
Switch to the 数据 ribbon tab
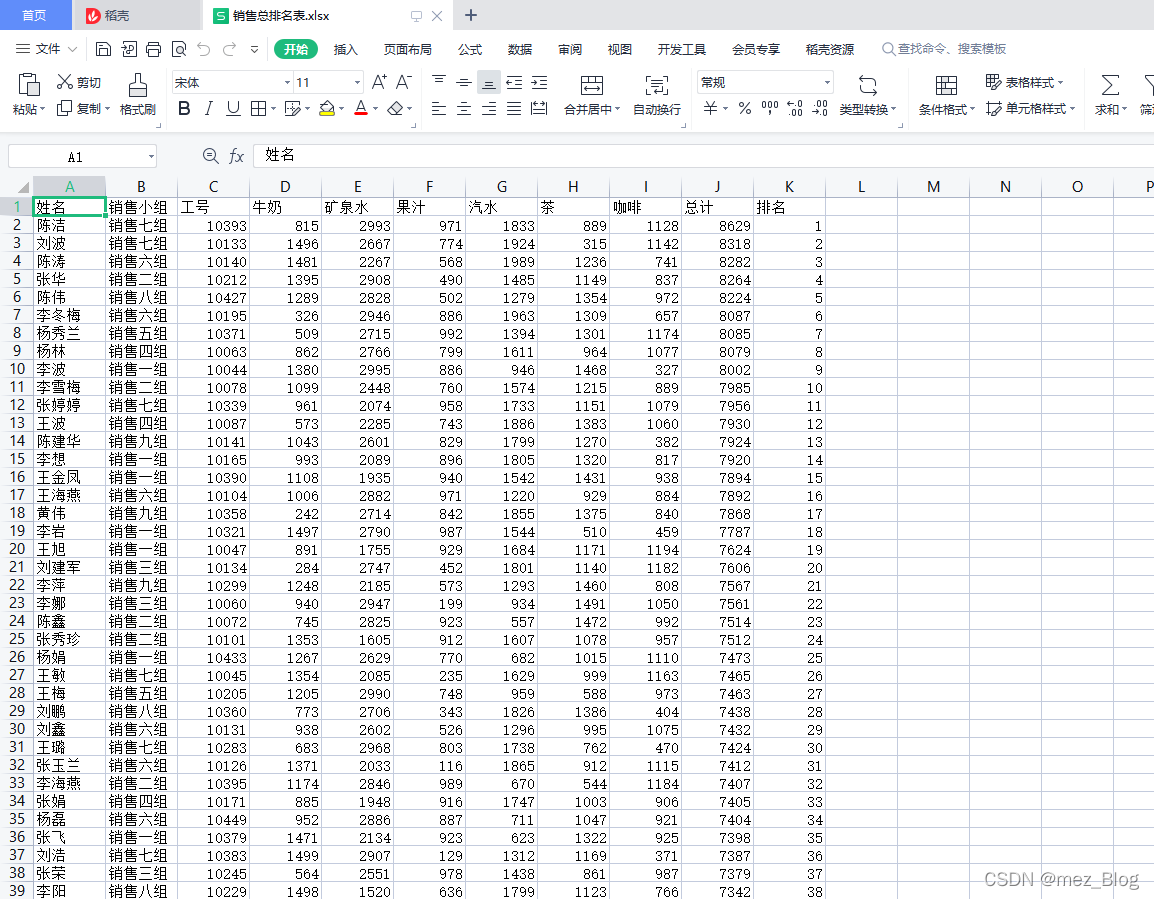click(520, 49)
